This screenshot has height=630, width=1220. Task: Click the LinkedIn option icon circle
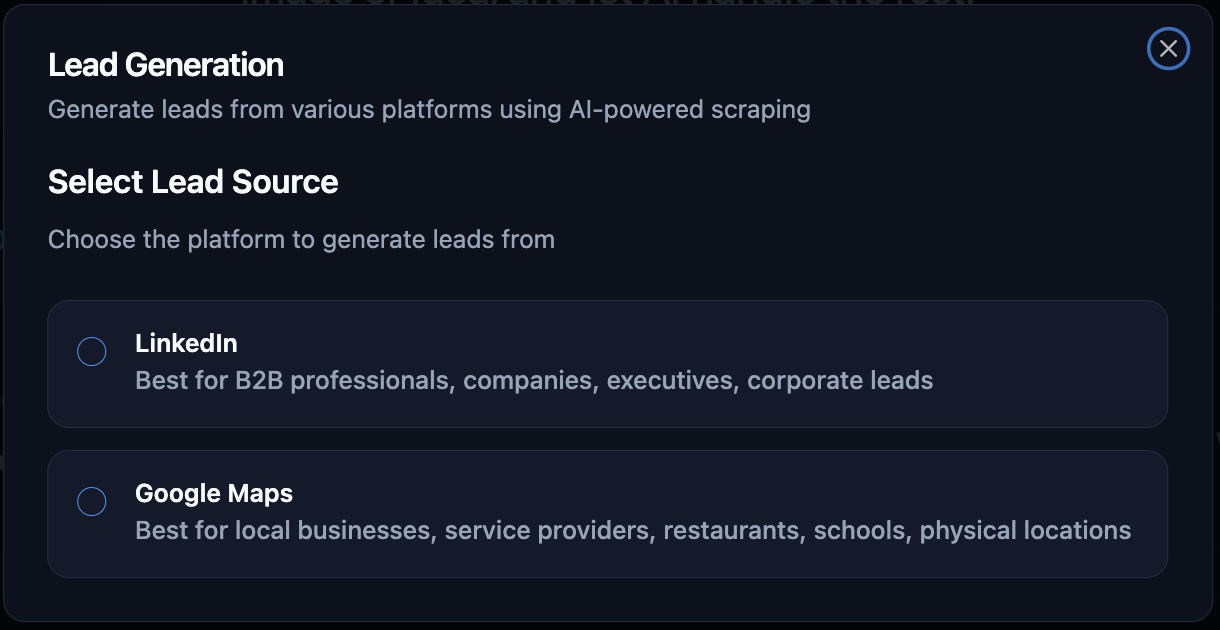pyautogui.click(x=92, y=351)
